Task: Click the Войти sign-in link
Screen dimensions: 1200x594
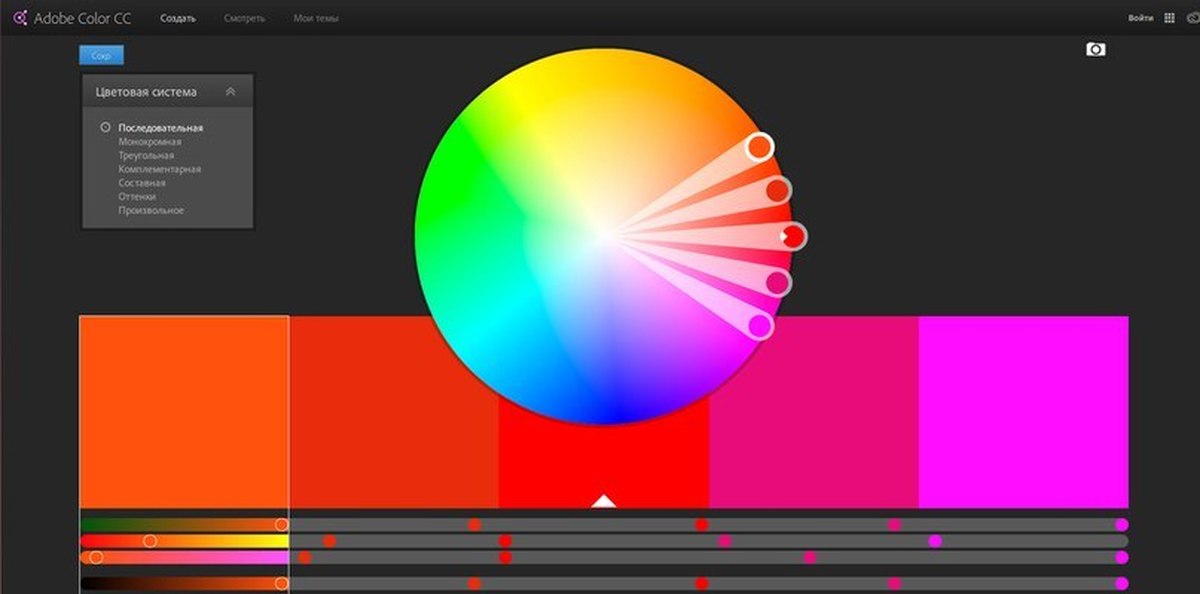Action: click(1140, 18)
